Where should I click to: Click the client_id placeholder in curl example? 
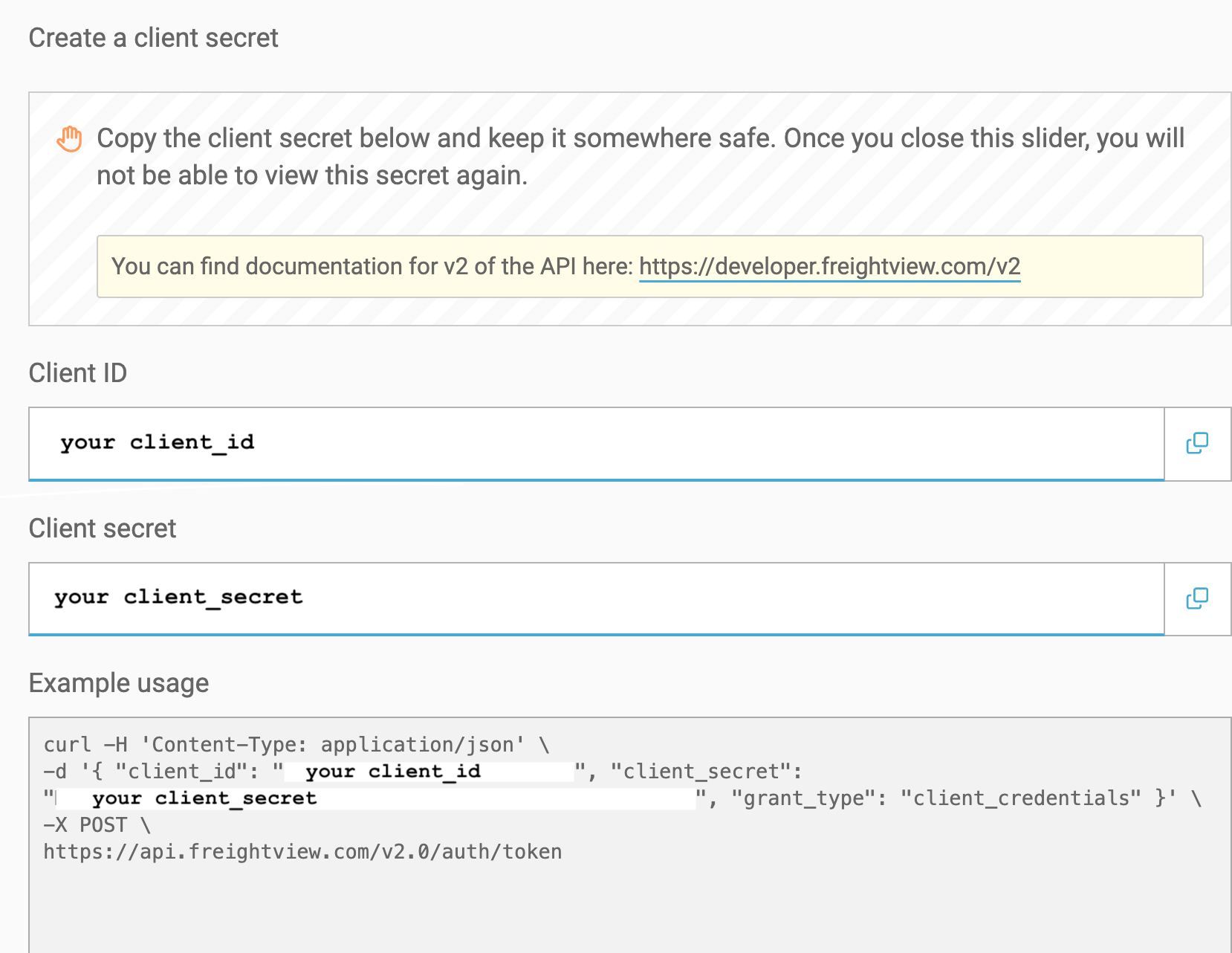(393, 772)
